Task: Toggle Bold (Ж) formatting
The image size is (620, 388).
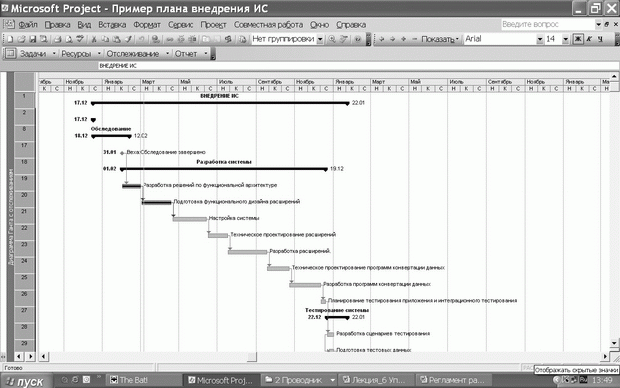Action: point(578,39)
